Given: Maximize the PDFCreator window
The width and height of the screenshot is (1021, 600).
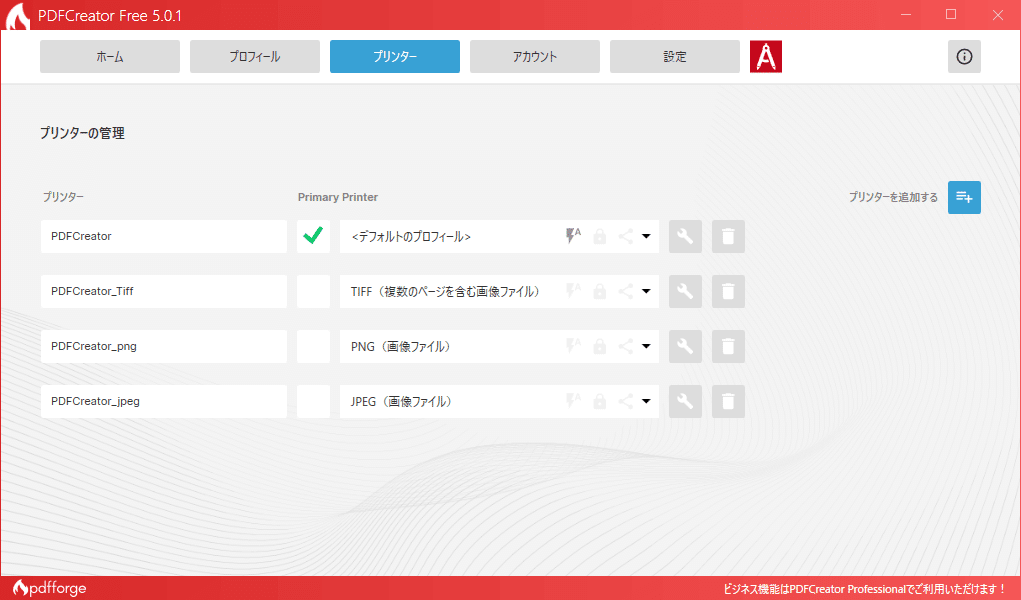Looking at the screenshot, I should click(x=951, y=14).
